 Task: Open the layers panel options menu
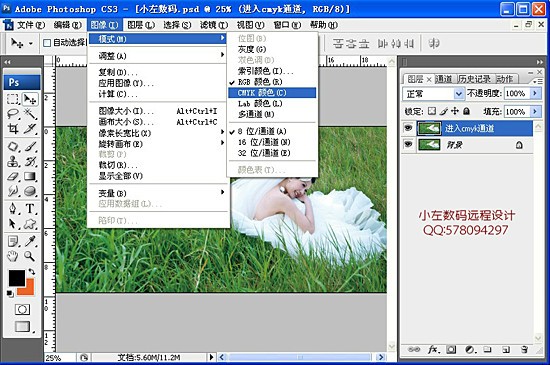[x=537, y=81]
